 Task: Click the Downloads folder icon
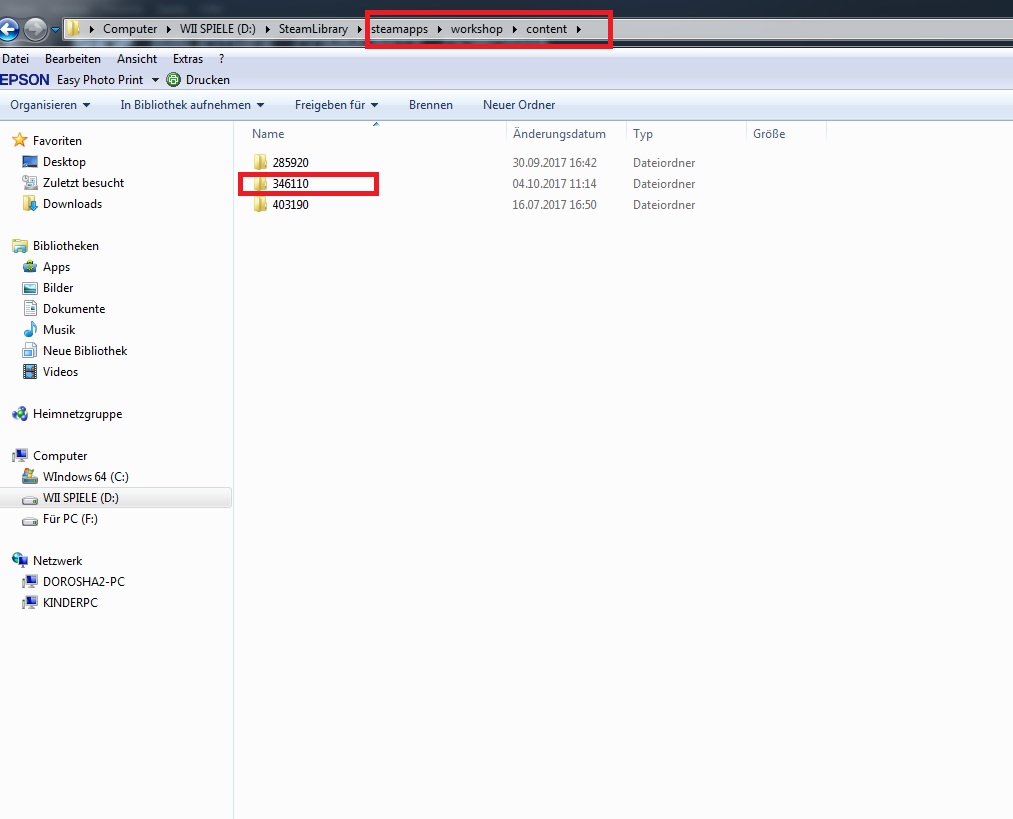coord(30,203)
